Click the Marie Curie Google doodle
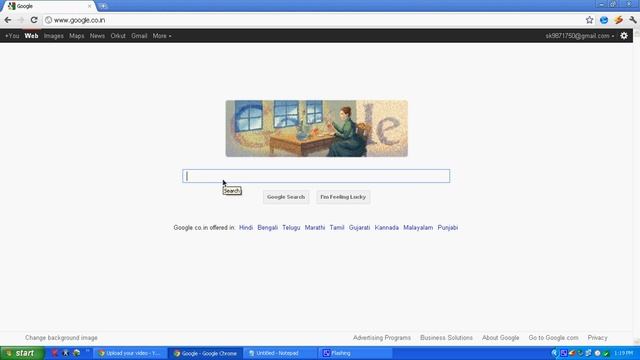The width and height of the screenshot is (640, 360). (316, 129)
